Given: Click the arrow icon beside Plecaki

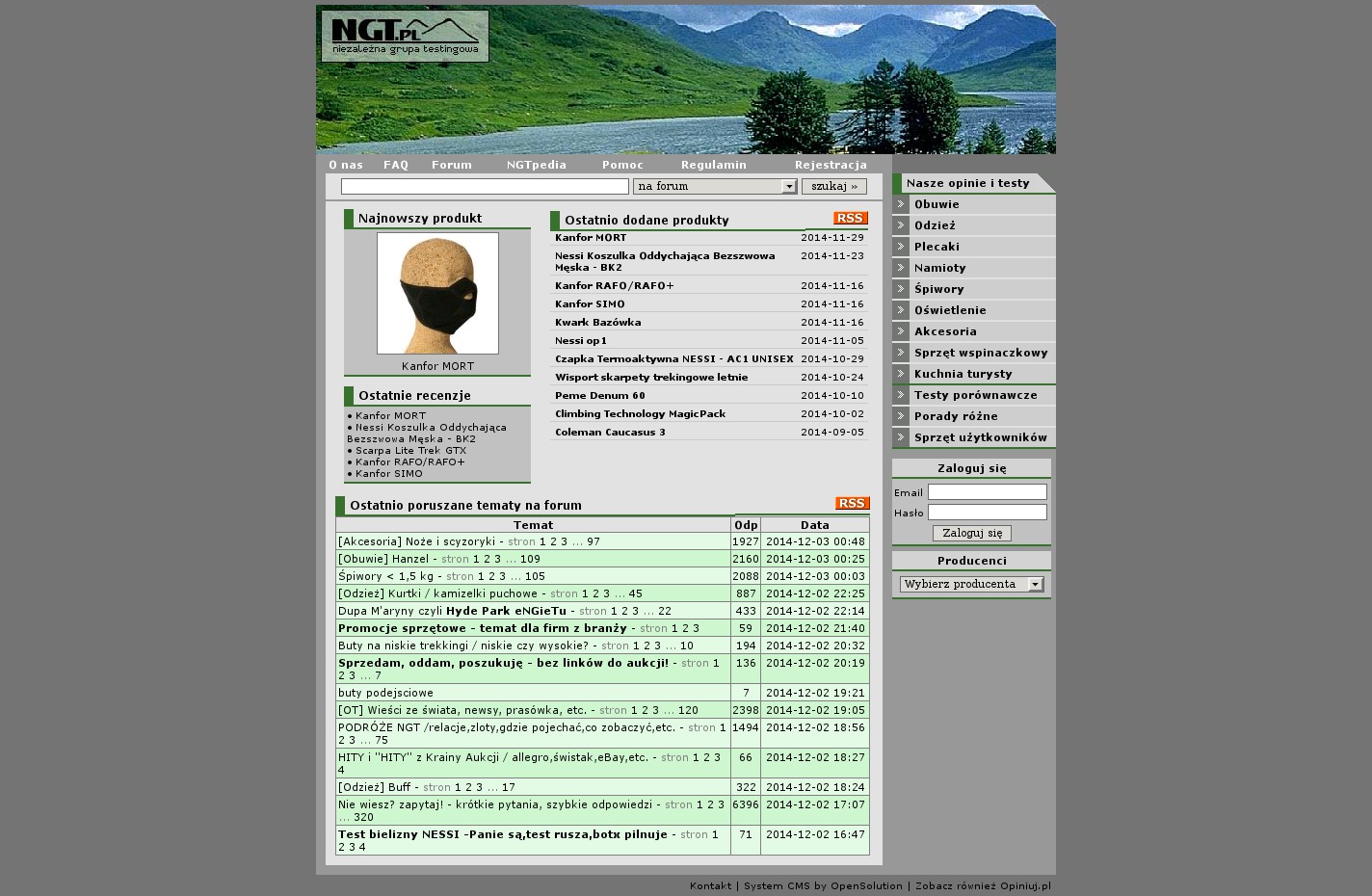Looking at the screenshot, I should coord(901,247).
